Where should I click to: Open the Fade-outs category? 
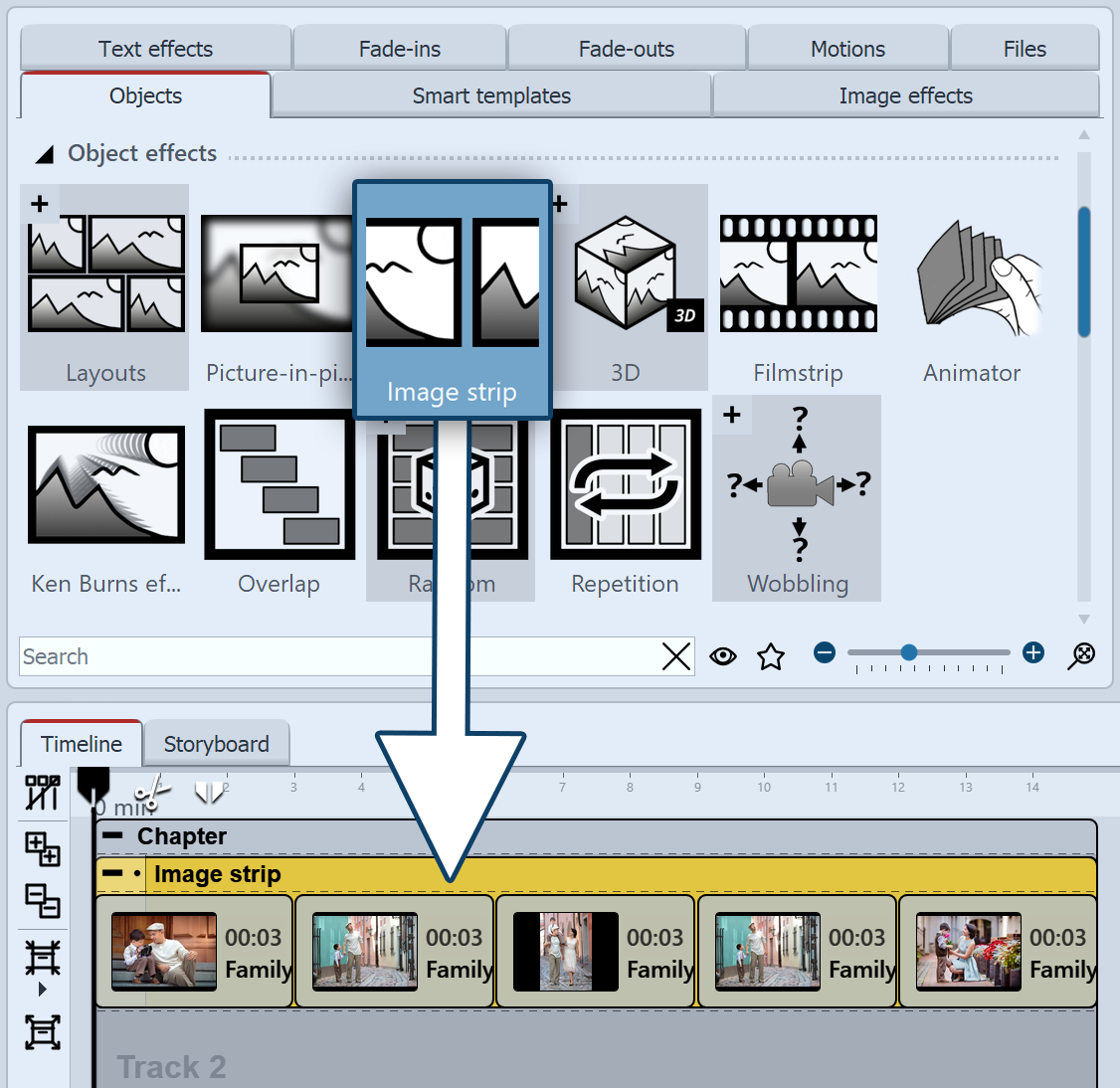(628, 48)
